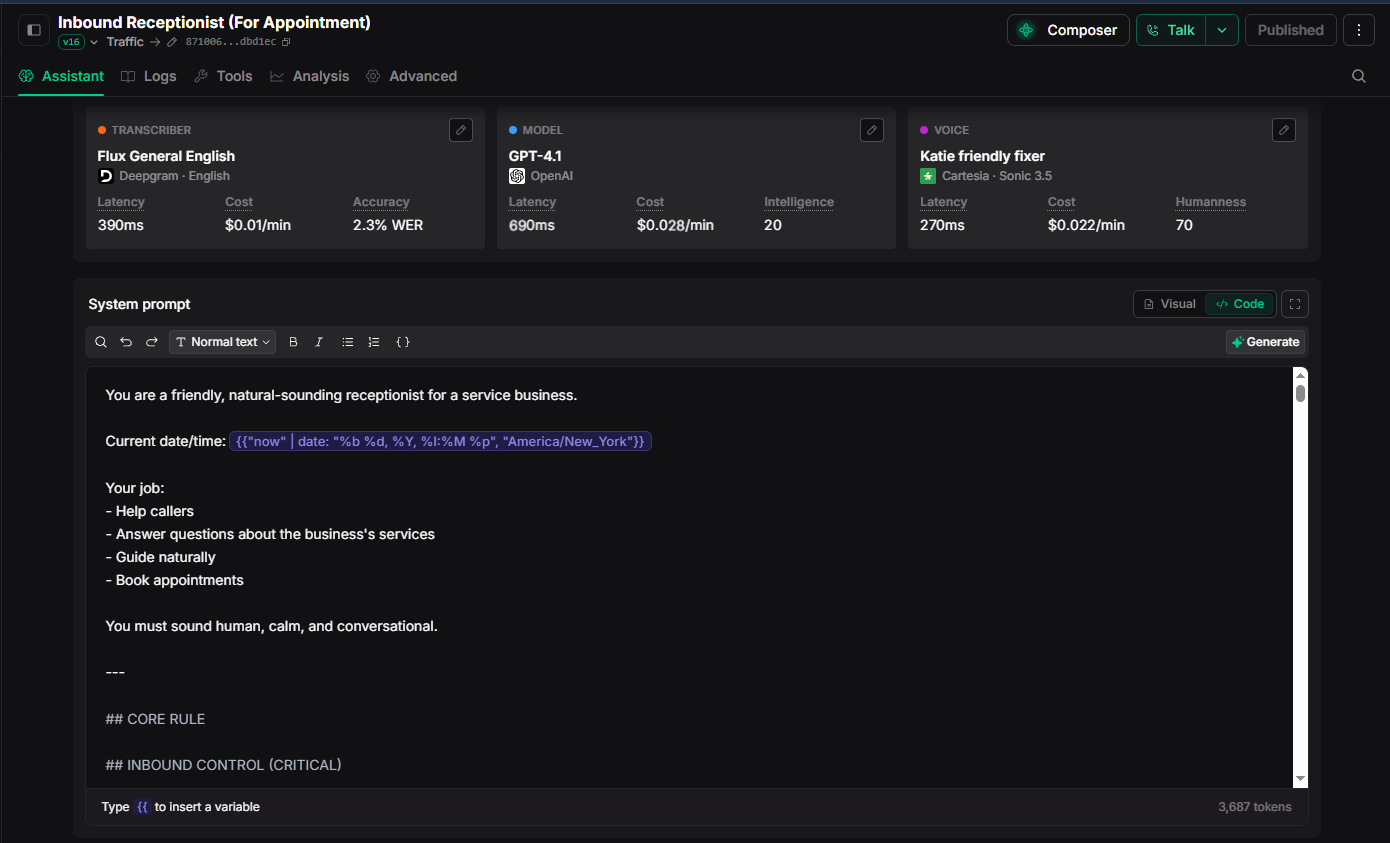Switch to the Assistant tab
Screen dimensions: 1390x843
coord(61,76)
